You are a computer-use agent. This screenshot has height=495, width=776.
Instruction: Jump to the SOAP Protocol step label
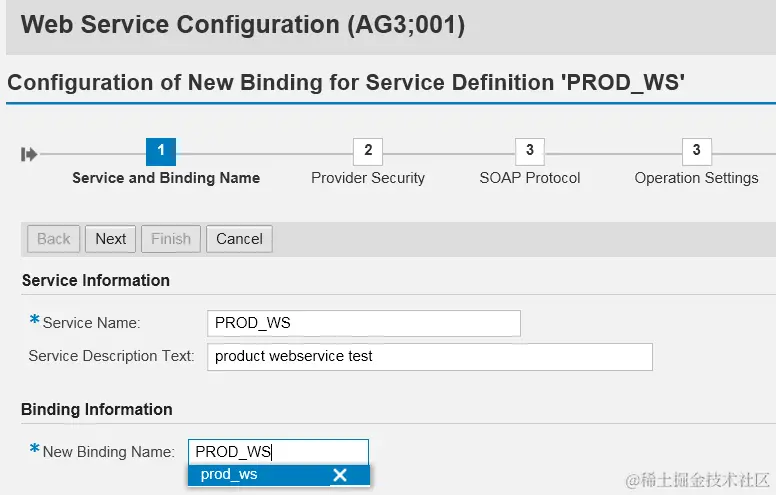click(530, 178)
